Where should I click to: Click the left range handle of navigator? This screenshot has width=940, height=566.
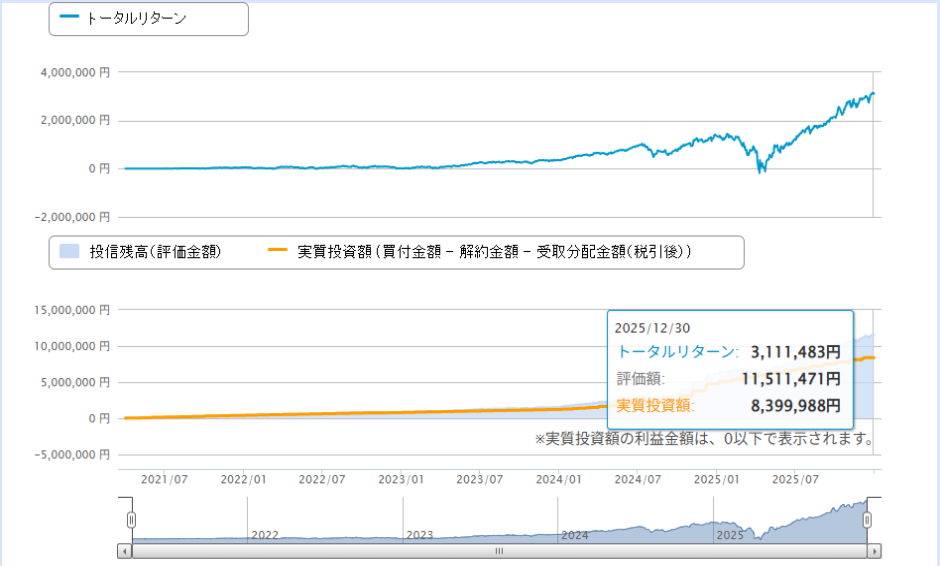pos(131,519)
